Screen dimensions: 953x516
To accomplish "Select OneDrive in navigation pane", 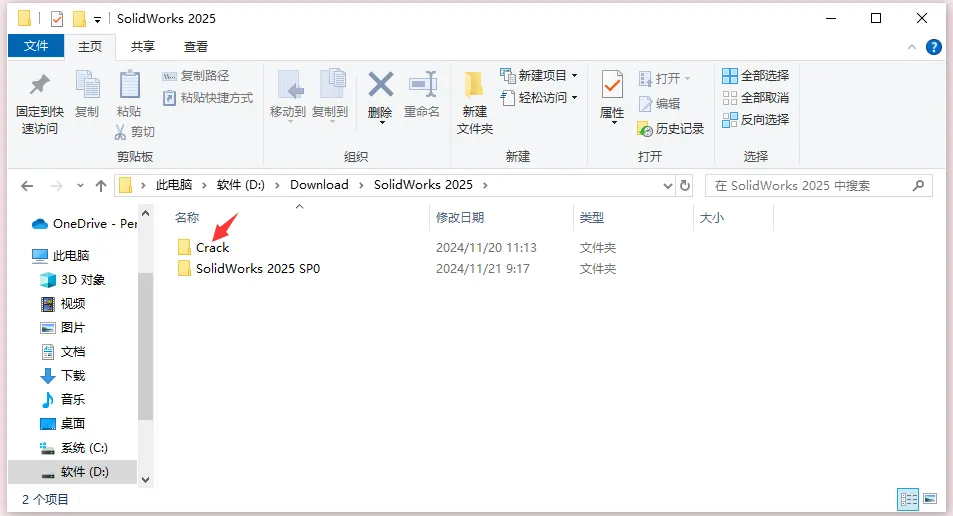I will [x=84, y=224].
